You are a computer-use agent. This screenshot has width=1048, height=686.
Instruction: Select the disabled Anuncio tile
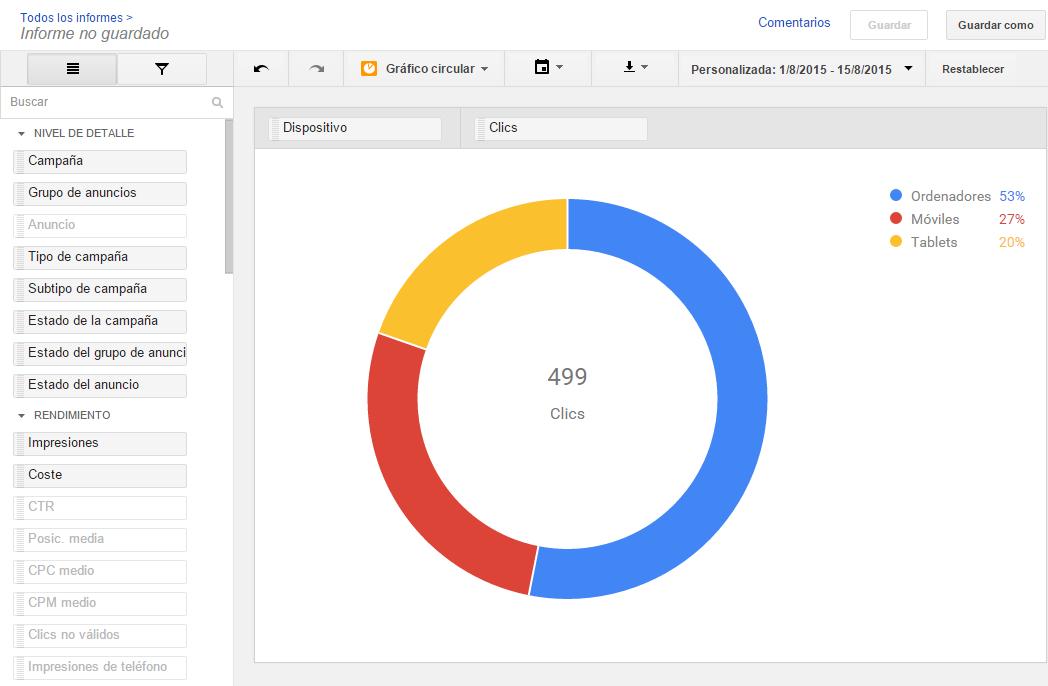tap(100, 225)
